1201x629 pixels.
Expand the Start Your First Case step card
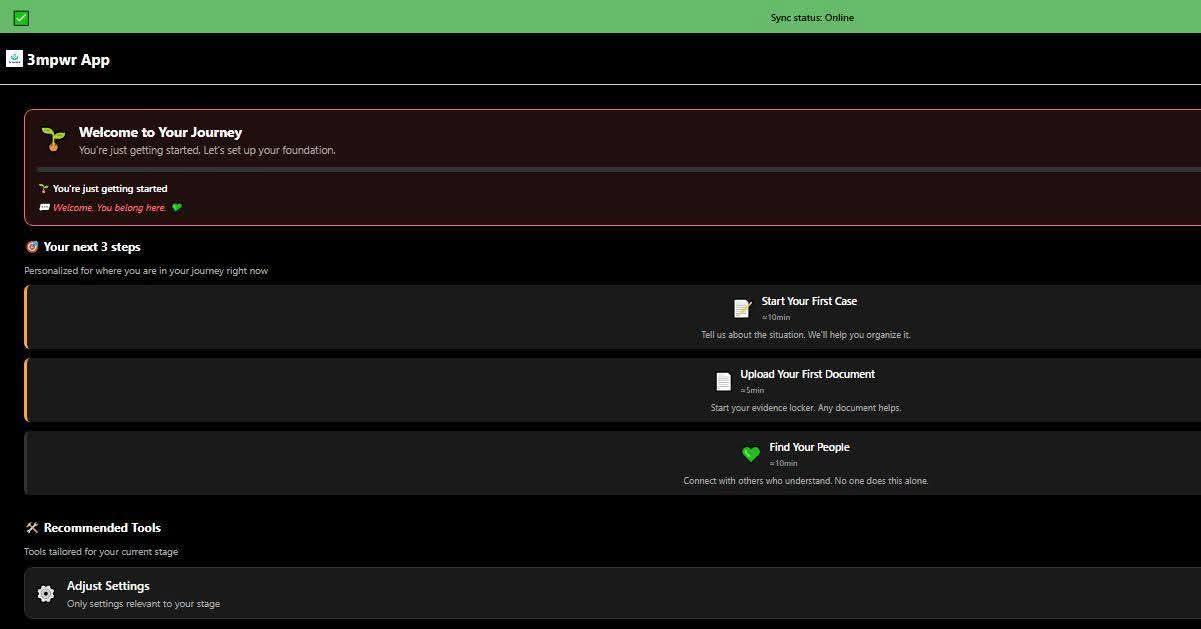coord(600,317)
